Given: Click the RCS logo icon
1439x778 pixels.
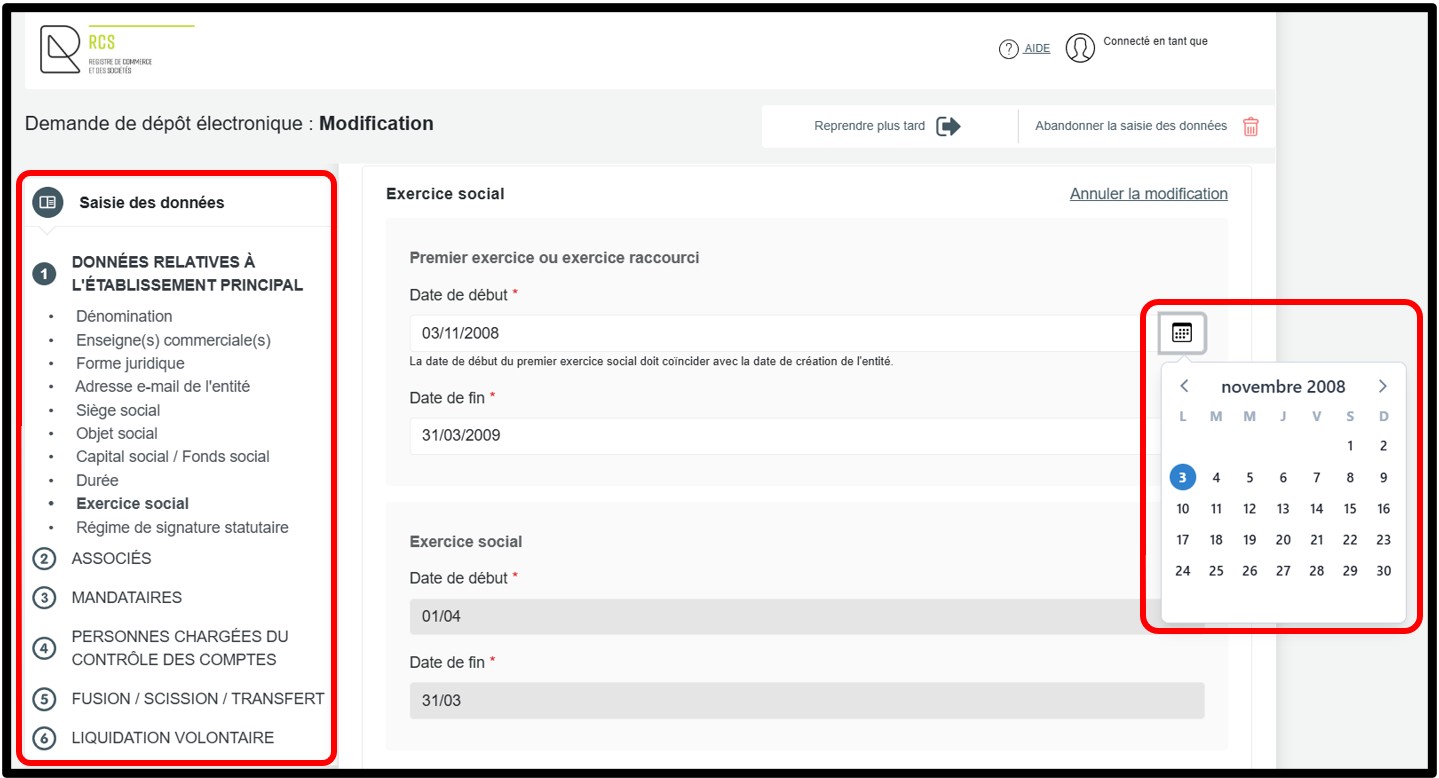Looking at the screenshot, I should pyautogui.click(x=60, y=51).
